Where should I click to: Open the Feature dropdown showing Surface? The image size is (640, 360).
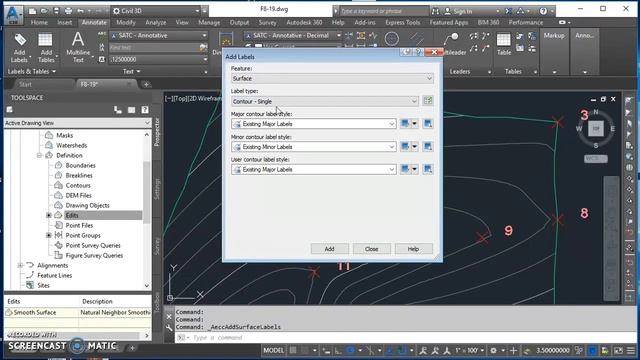tap(332, 78)
